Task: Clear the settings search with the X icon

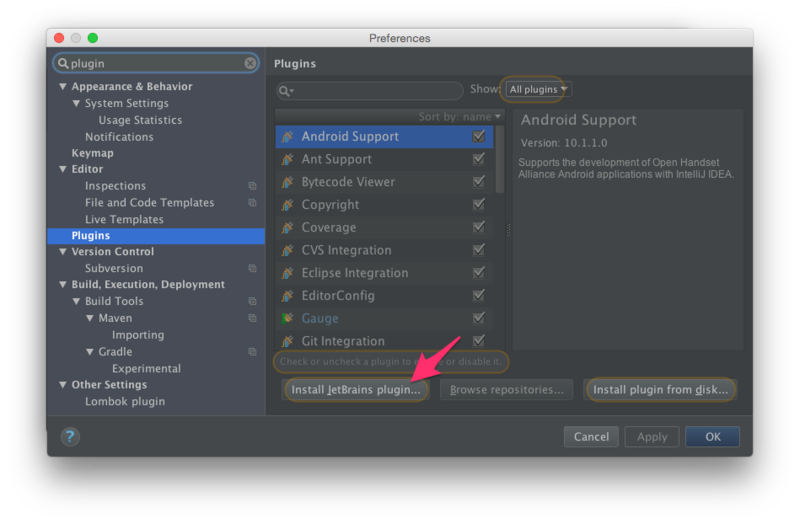Action: point(250,63)
